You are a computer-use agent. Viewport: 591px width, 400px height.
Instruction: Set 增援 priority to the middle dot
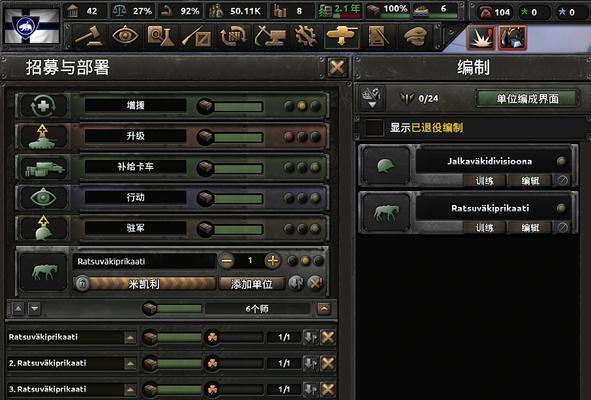tap(302, 106)
